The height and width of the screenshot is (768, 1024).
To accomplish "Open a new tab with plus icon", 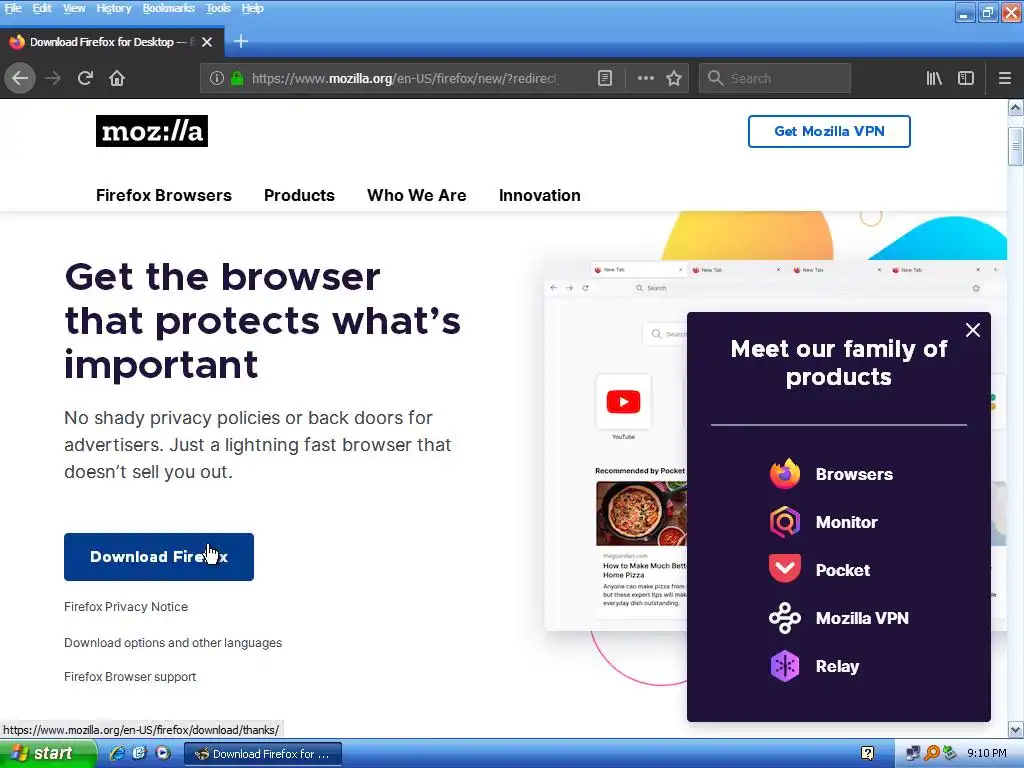I will click(x=241, y=42).
